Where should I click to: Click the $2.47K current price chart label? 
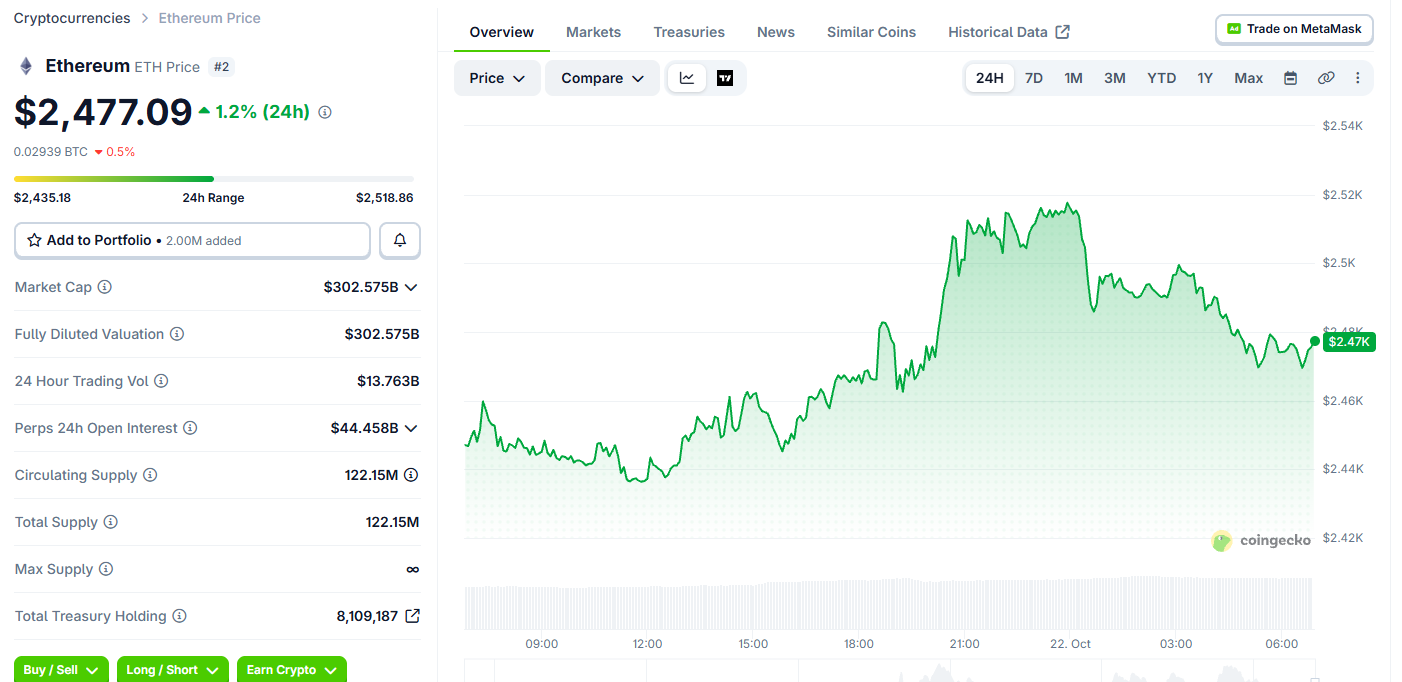[1349, 342]
